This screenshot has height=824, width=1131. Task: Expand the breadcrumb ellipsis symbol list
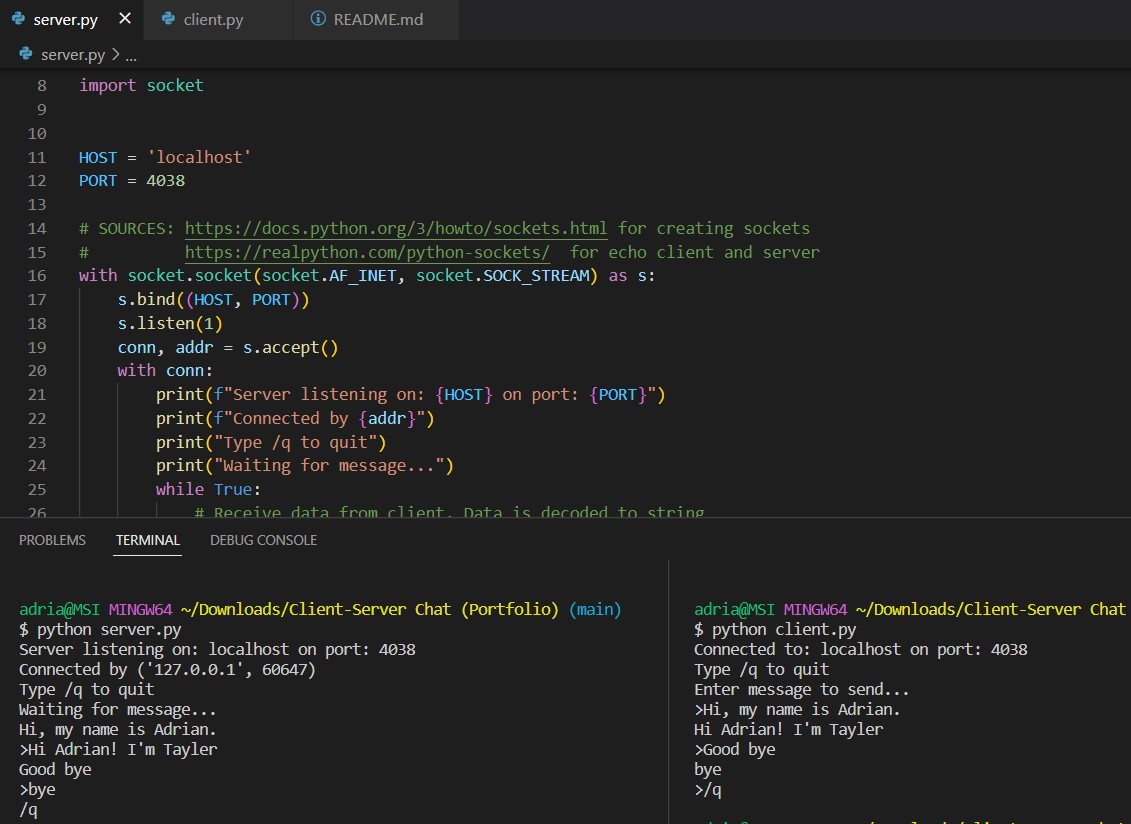click(130, 55)
